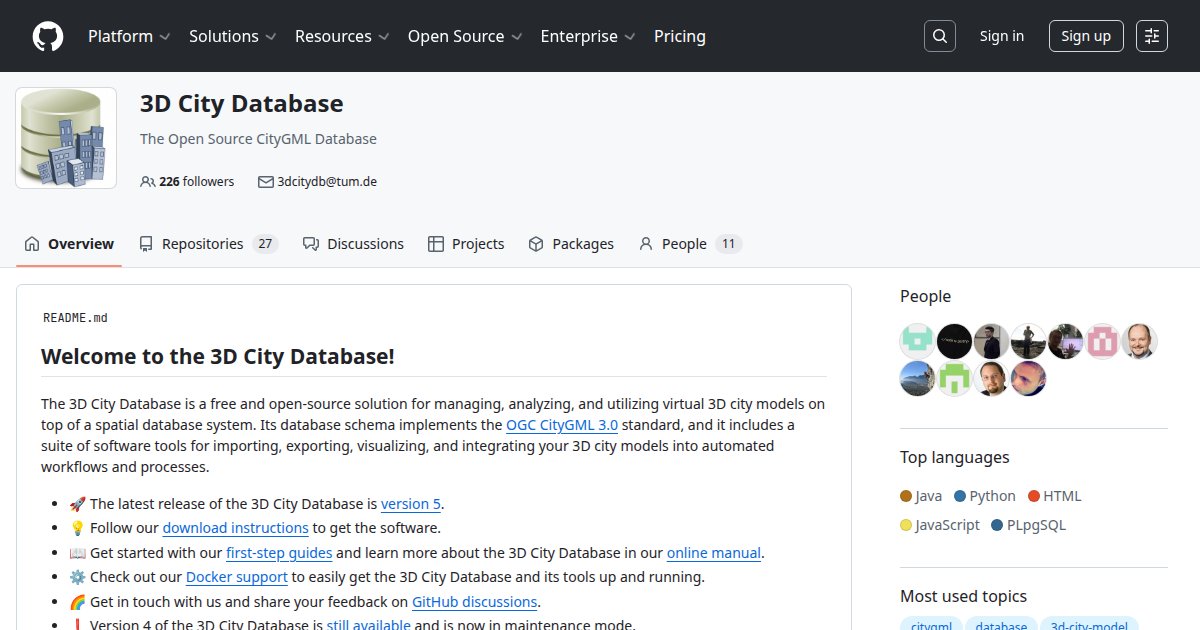
Task: Click the People sidebar heading
Action: pos(925,296)
